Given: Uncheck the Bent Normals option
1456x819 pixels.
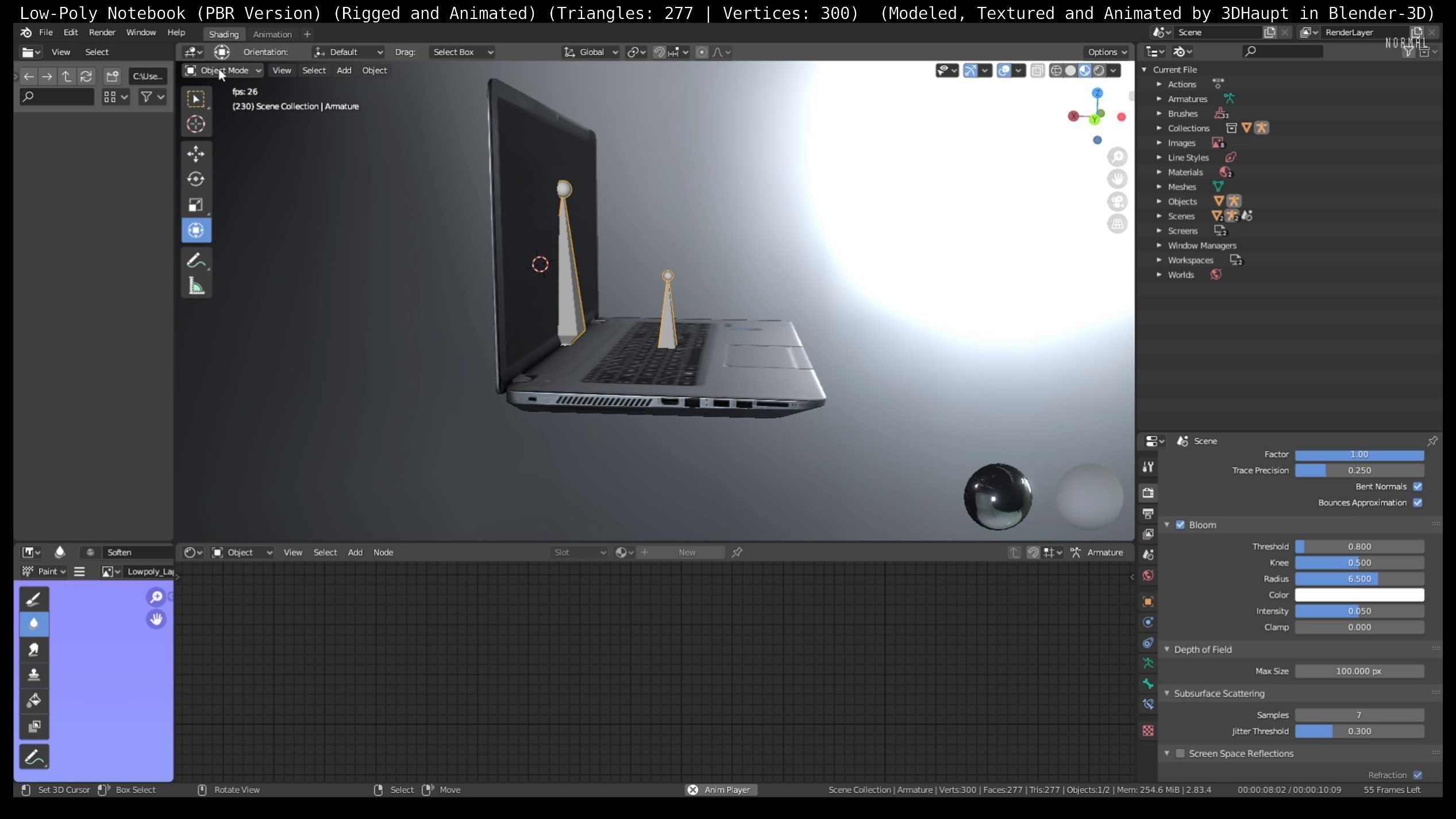Looking at the screenshot, I should [1418, 486].
